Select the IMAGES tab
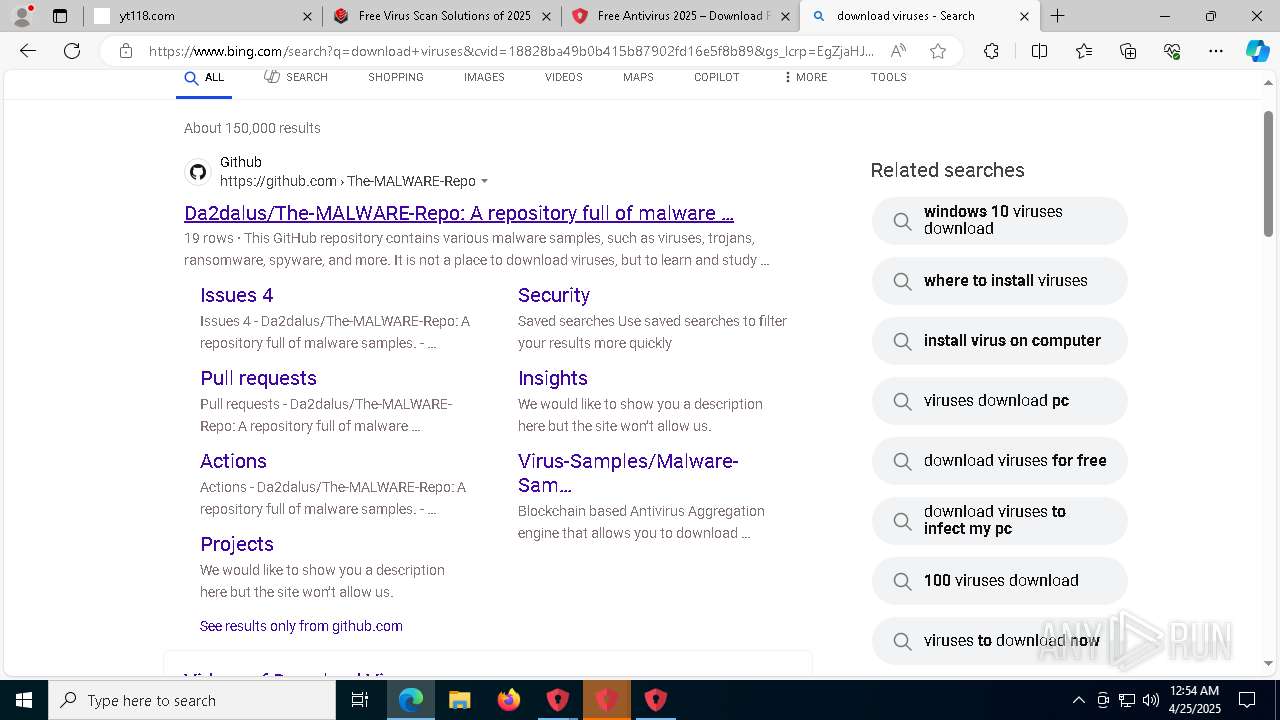The width and height of the screenshot is (1280, 720). (x=484, y=77)
